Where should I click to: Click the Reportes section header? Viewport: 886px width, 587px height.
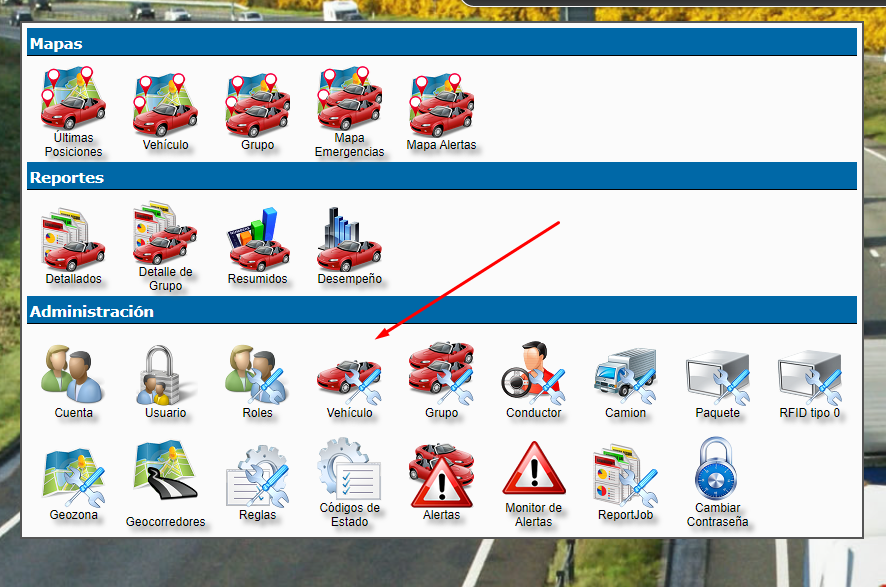(x=441, y=177)
